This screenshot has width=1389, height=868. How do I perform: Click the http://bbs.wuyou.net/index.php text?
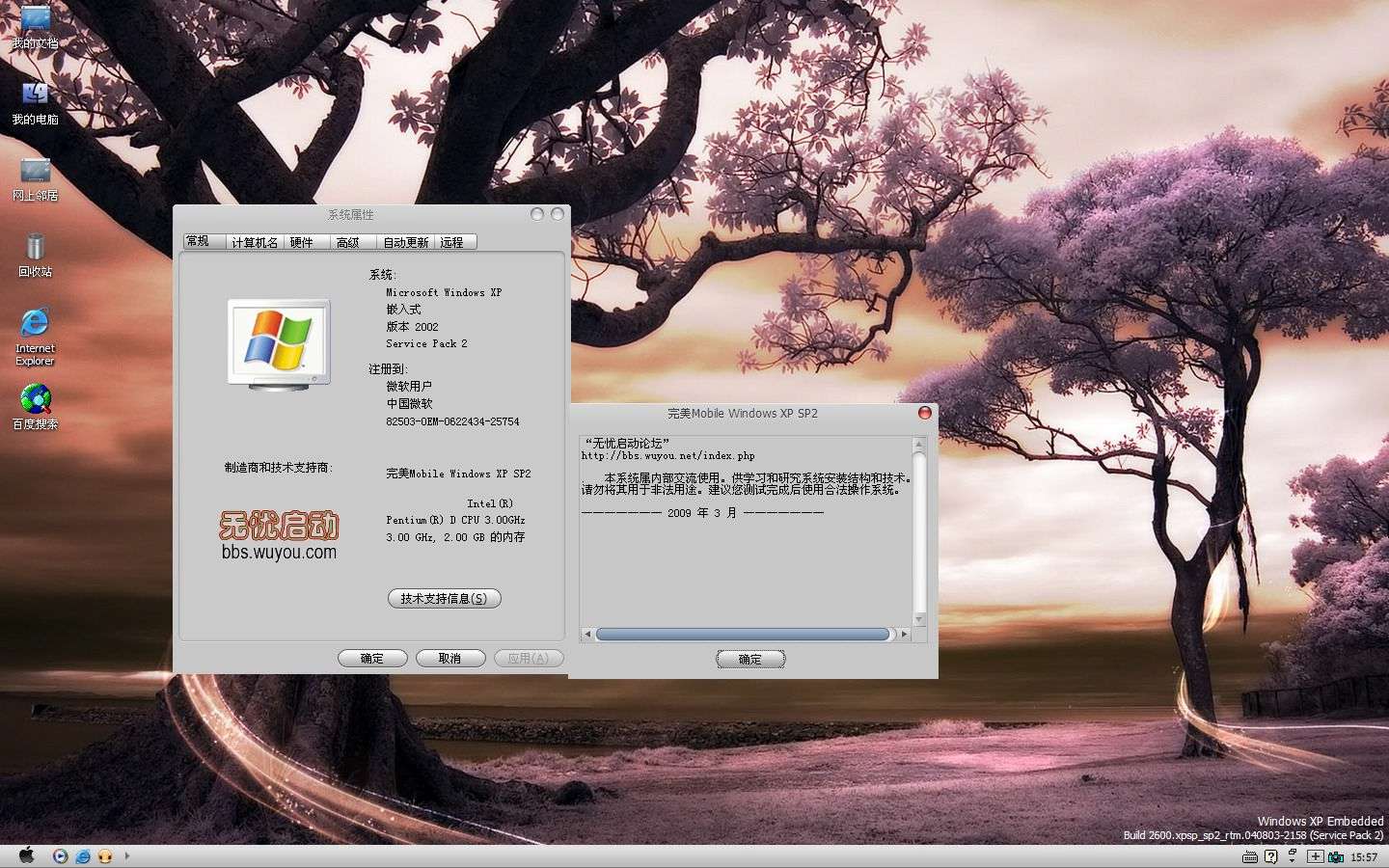(667, 456)
